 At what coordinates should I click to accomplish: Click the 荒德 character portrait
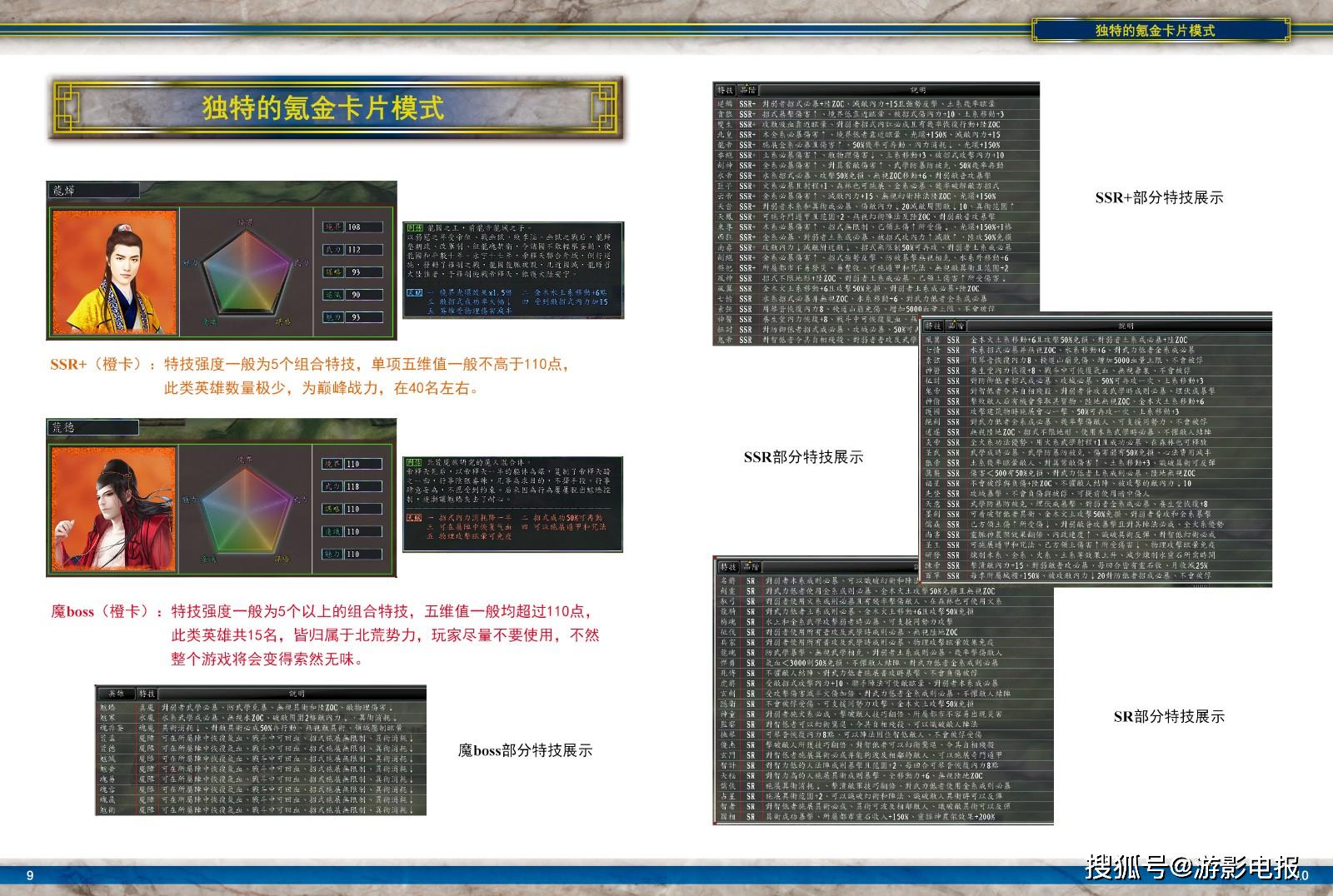pos(114,508)
